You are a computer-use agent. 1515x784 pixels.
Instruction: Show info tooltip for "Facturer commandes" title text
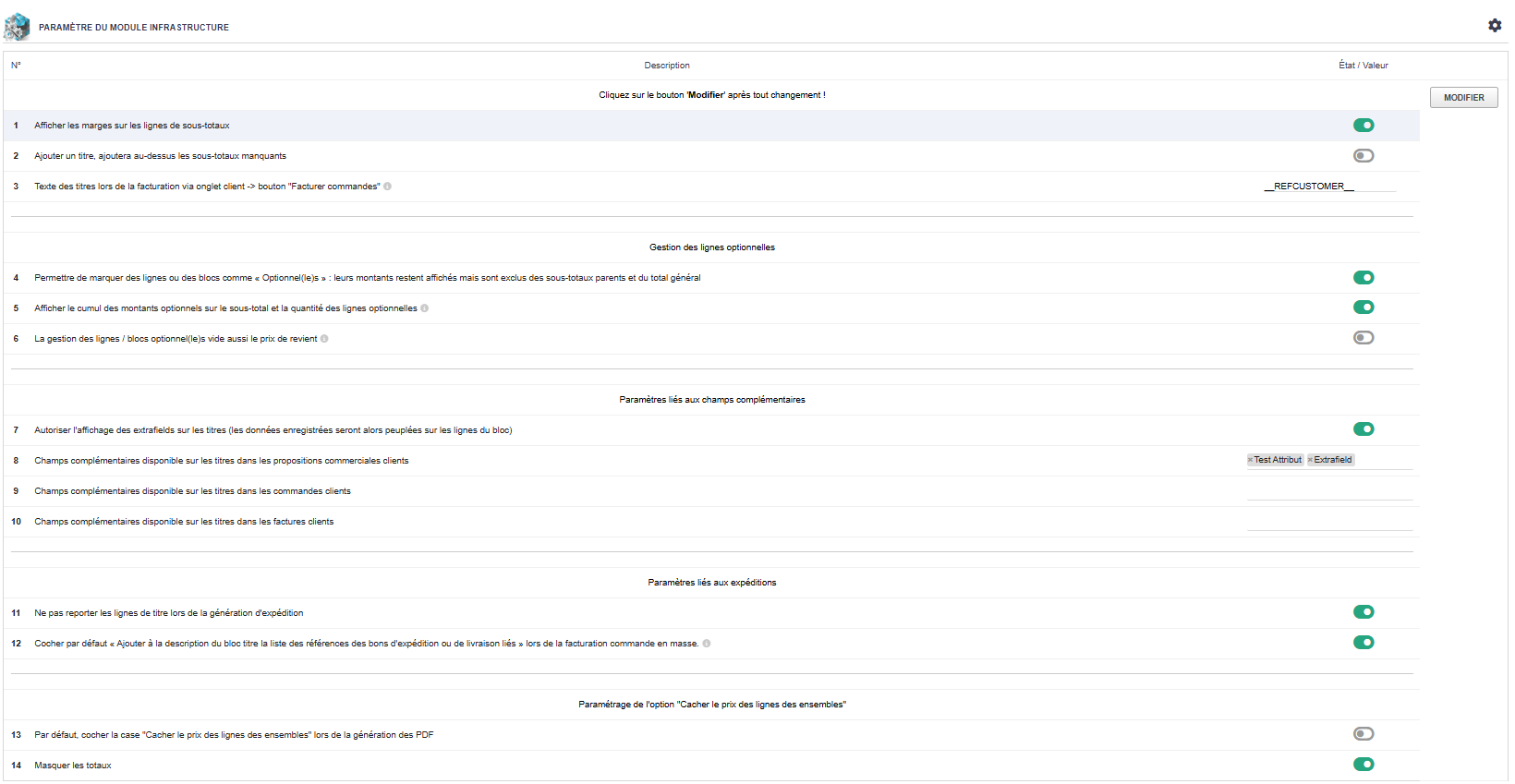pos(388,187)
